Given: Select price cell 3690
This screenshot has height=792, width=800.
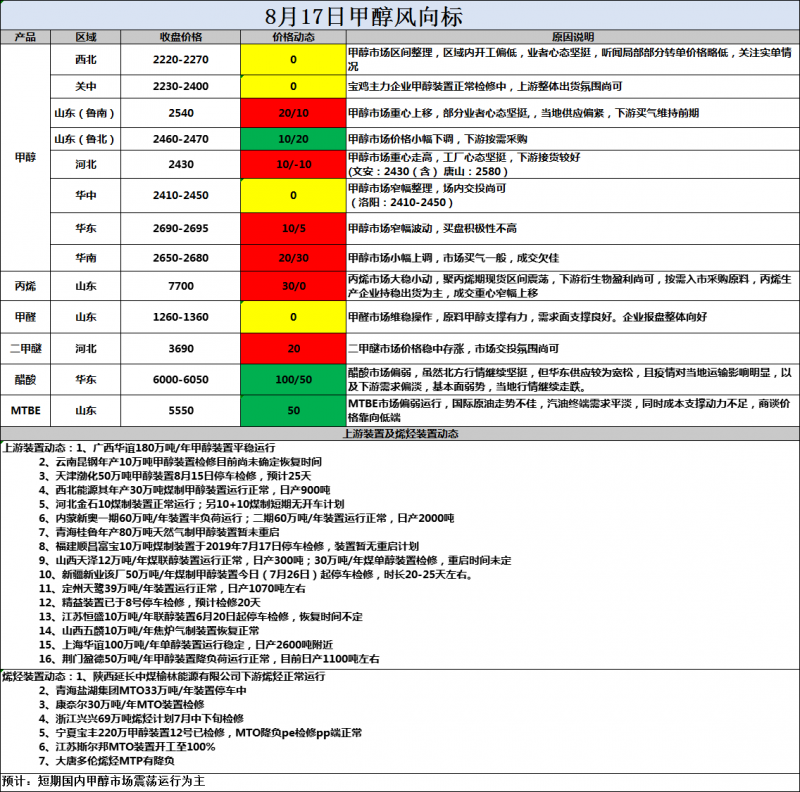Looking at the screenshot, I should tap(181, 349).
